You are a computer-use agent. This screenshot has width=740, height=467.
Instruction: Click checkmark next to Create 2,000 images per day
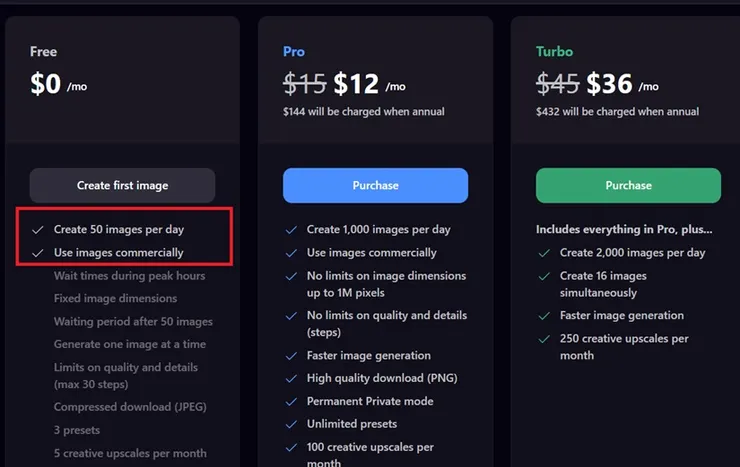(543, 253)
